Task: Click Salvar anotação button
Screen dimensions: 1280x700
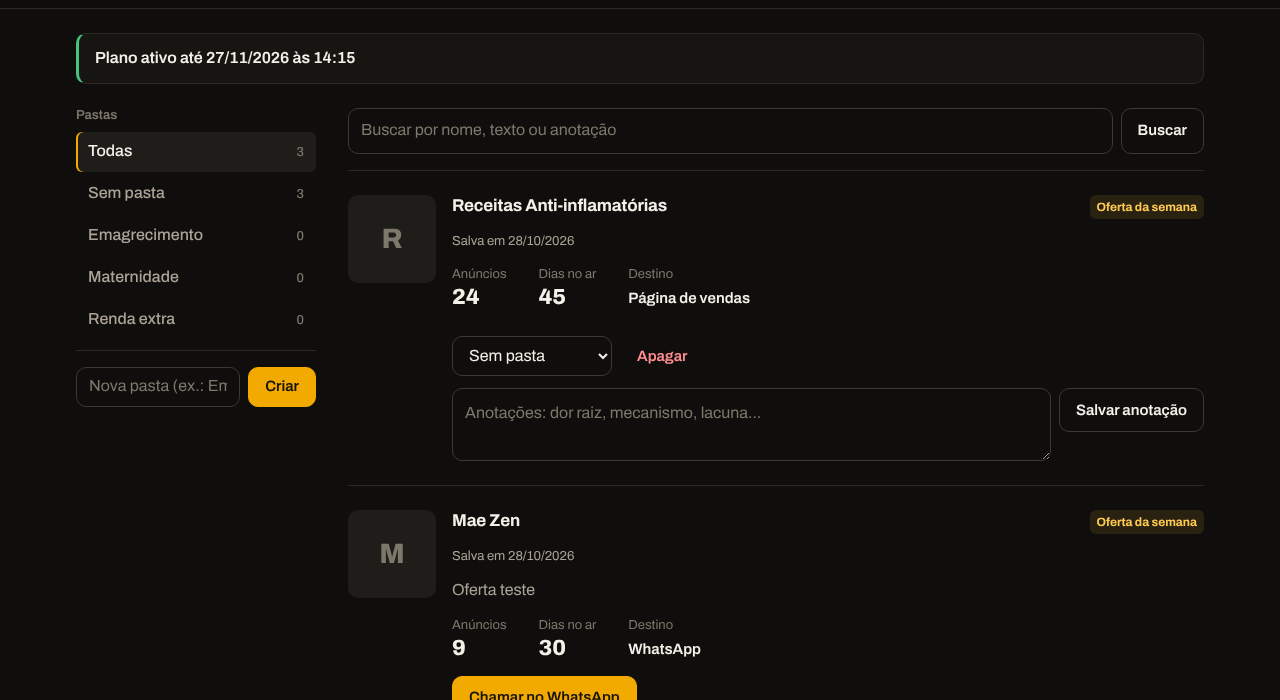Action: point(1131,410)
